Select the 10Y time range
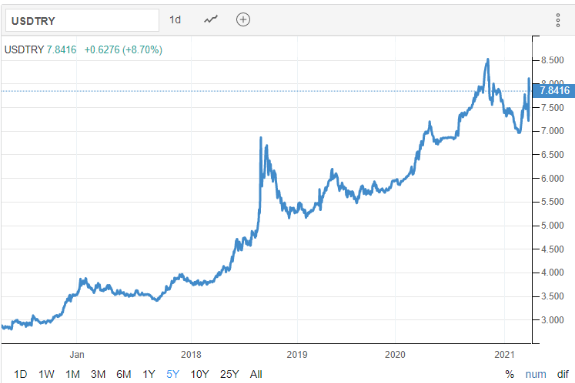 [x=200, y=374]
